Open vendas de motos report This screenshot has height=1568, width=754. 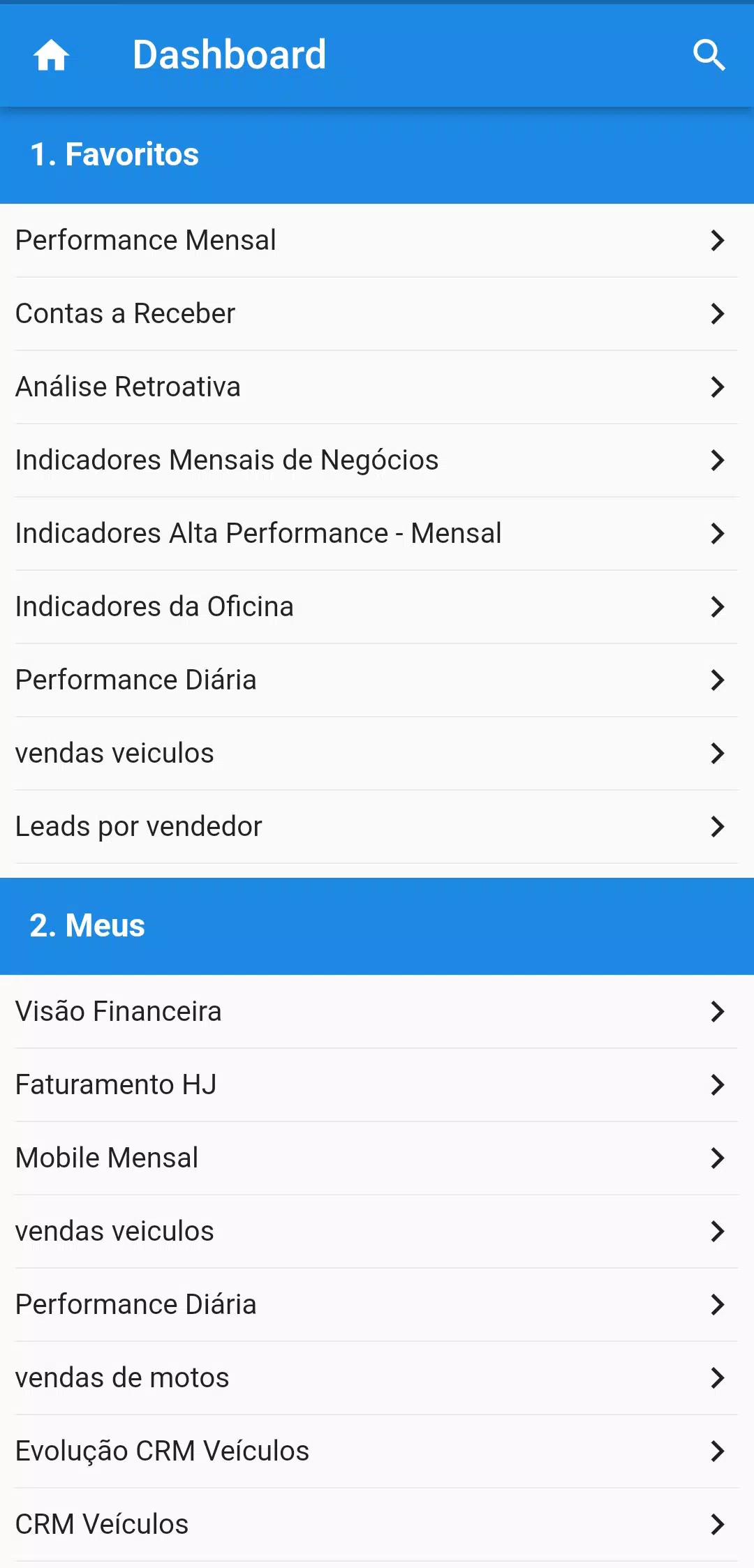pyautogui.click(x=377, y=1378)
